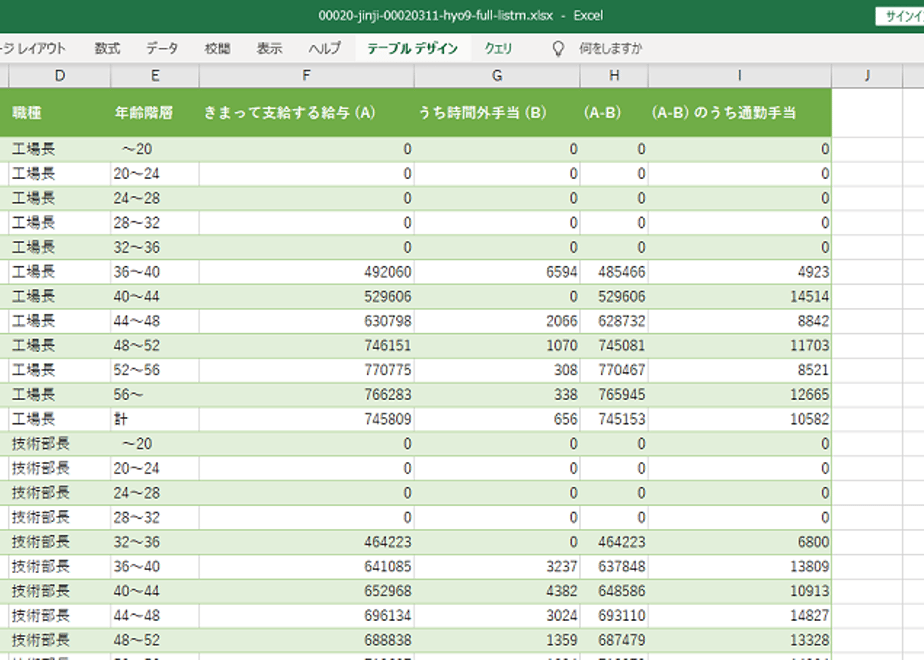The width and height of the screenshot is (924, 660).
Task: Select column H header
Action: tap(614, 75)
